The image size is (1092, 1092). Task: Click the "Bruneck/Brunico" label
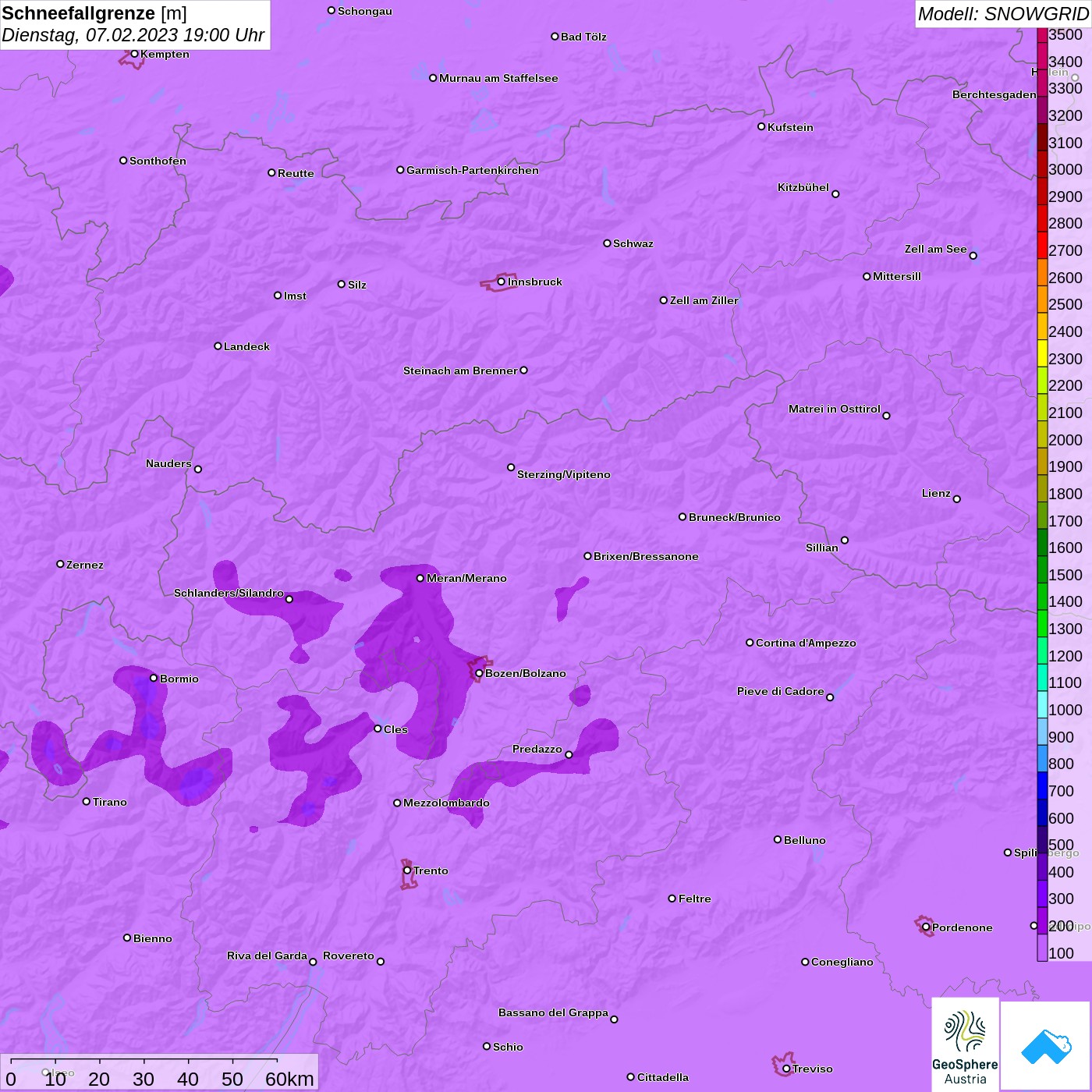(x=735, y=517)
